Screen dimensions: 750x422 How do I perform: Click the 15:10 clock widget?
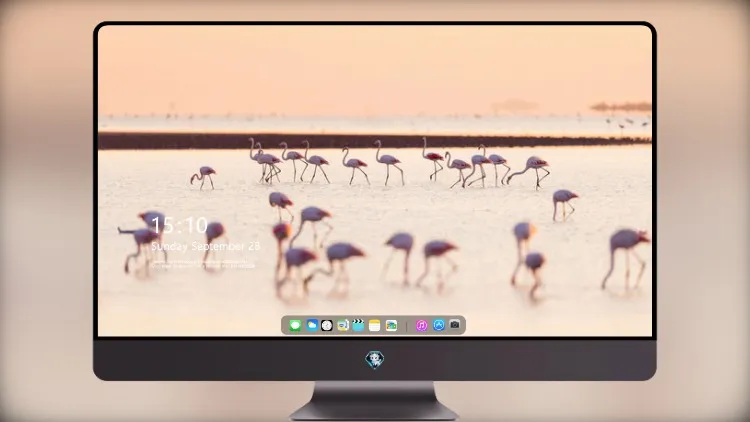179,225
